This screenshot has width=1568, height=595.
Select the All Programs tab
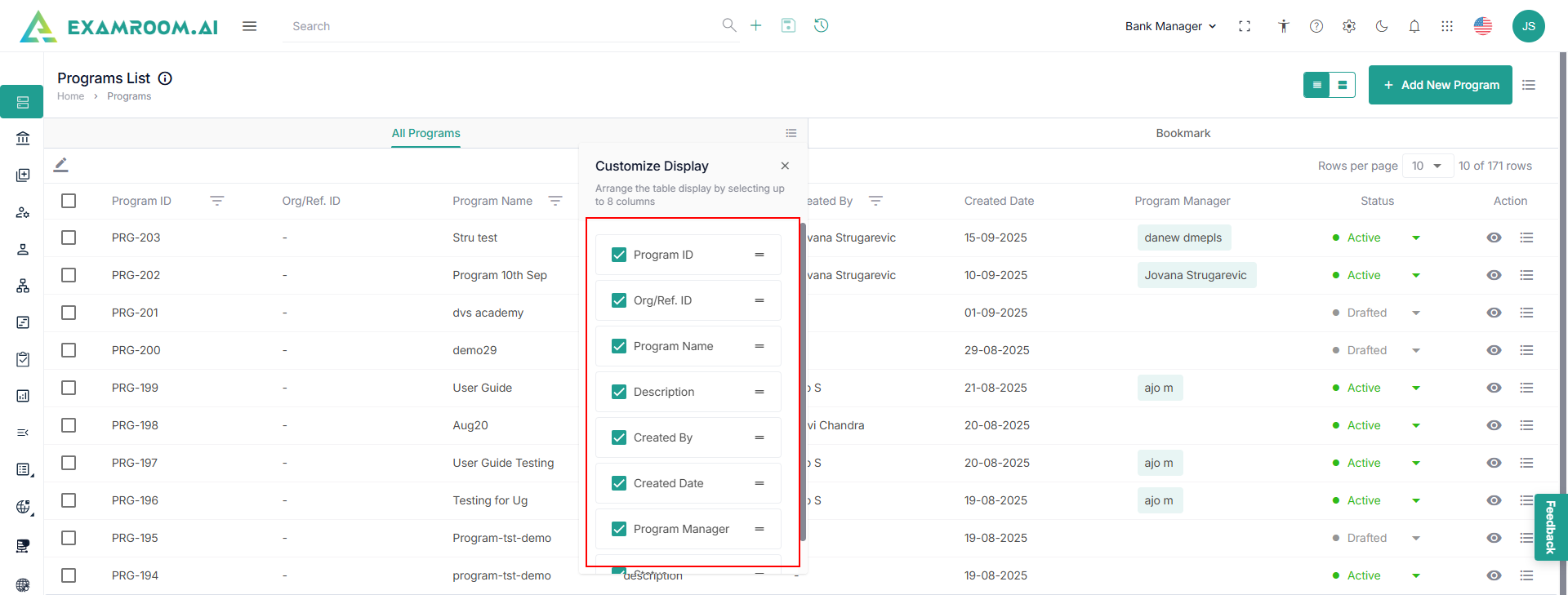coord(425,133)
